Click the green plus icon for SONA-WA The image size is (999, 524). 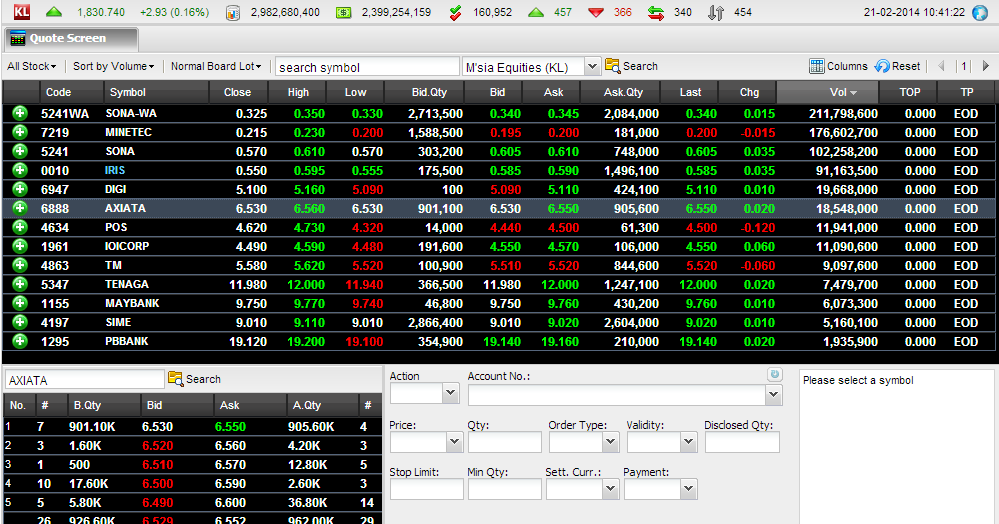20,113
